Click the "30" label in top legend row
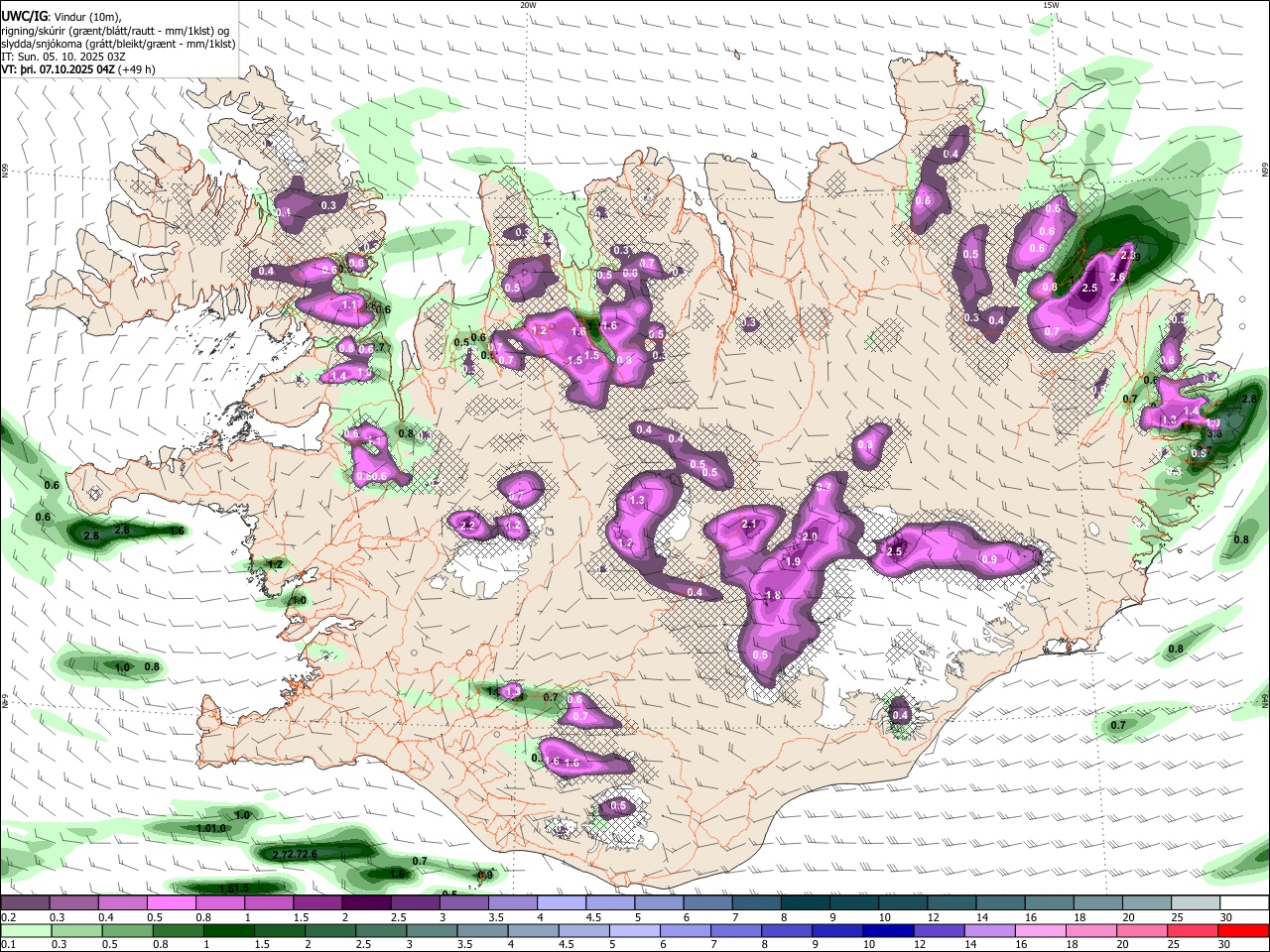Screen dimensions: 1270x952 tap(1226, 917)
